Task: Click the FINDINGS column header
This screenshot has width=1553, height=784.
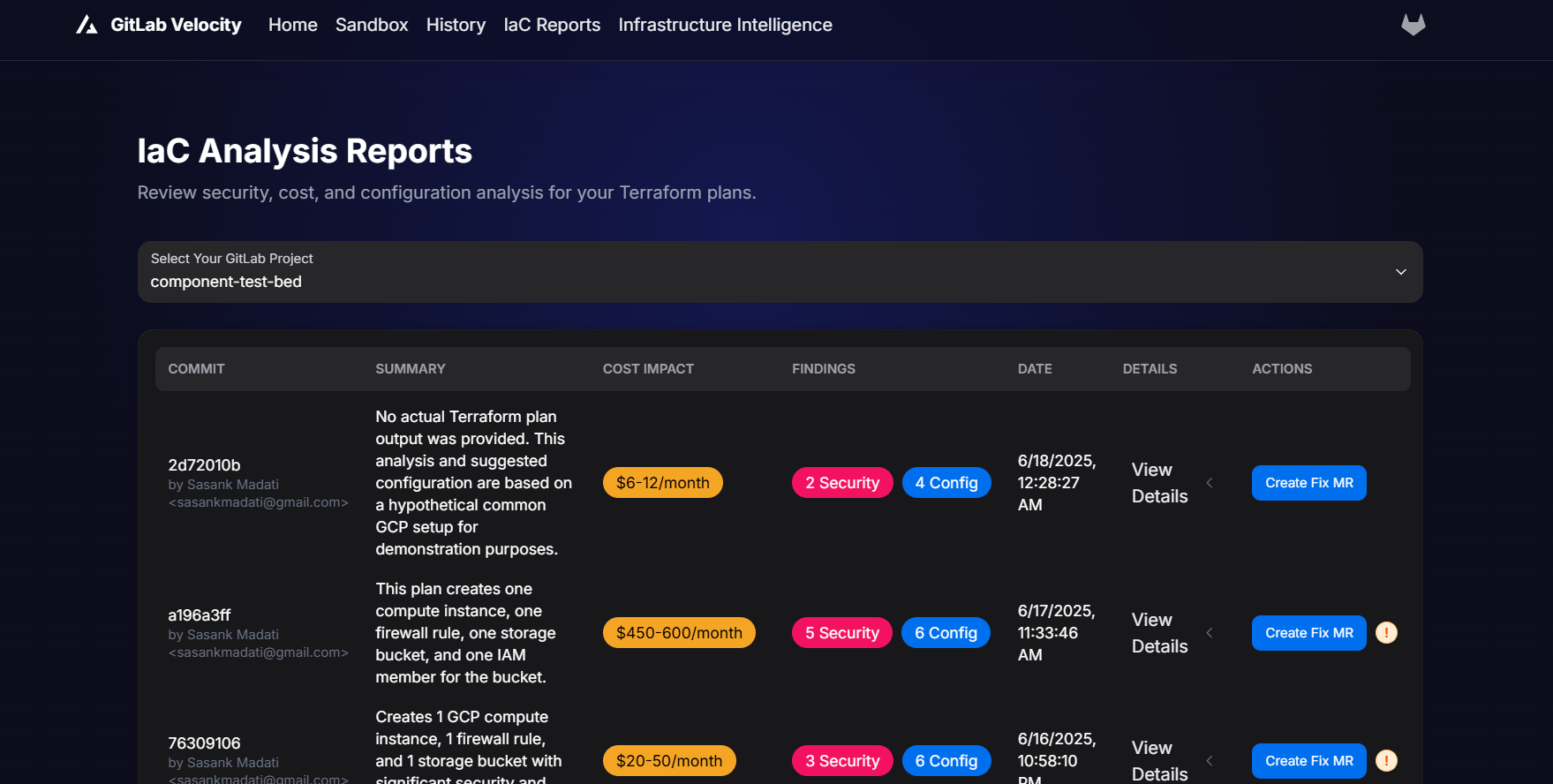Action: 824,369
